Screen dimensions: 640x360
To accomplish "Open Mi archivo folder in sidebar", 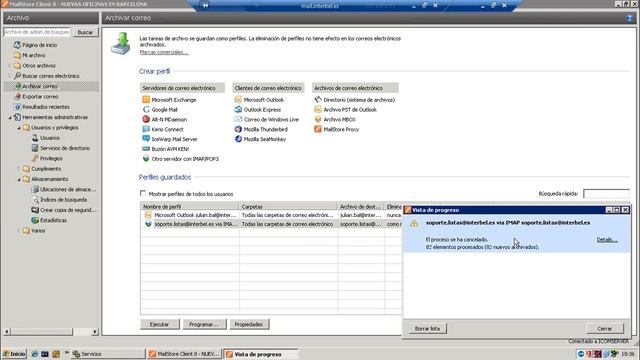I will [x=33, y=55].
